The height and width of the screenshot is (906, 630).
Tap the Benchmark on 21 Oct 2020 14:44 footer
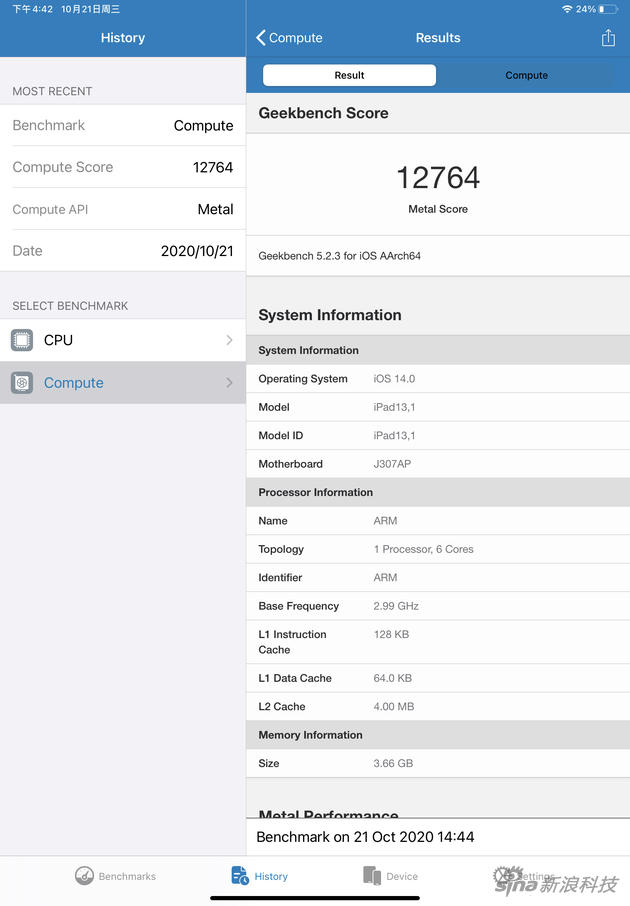pos(365,837)
